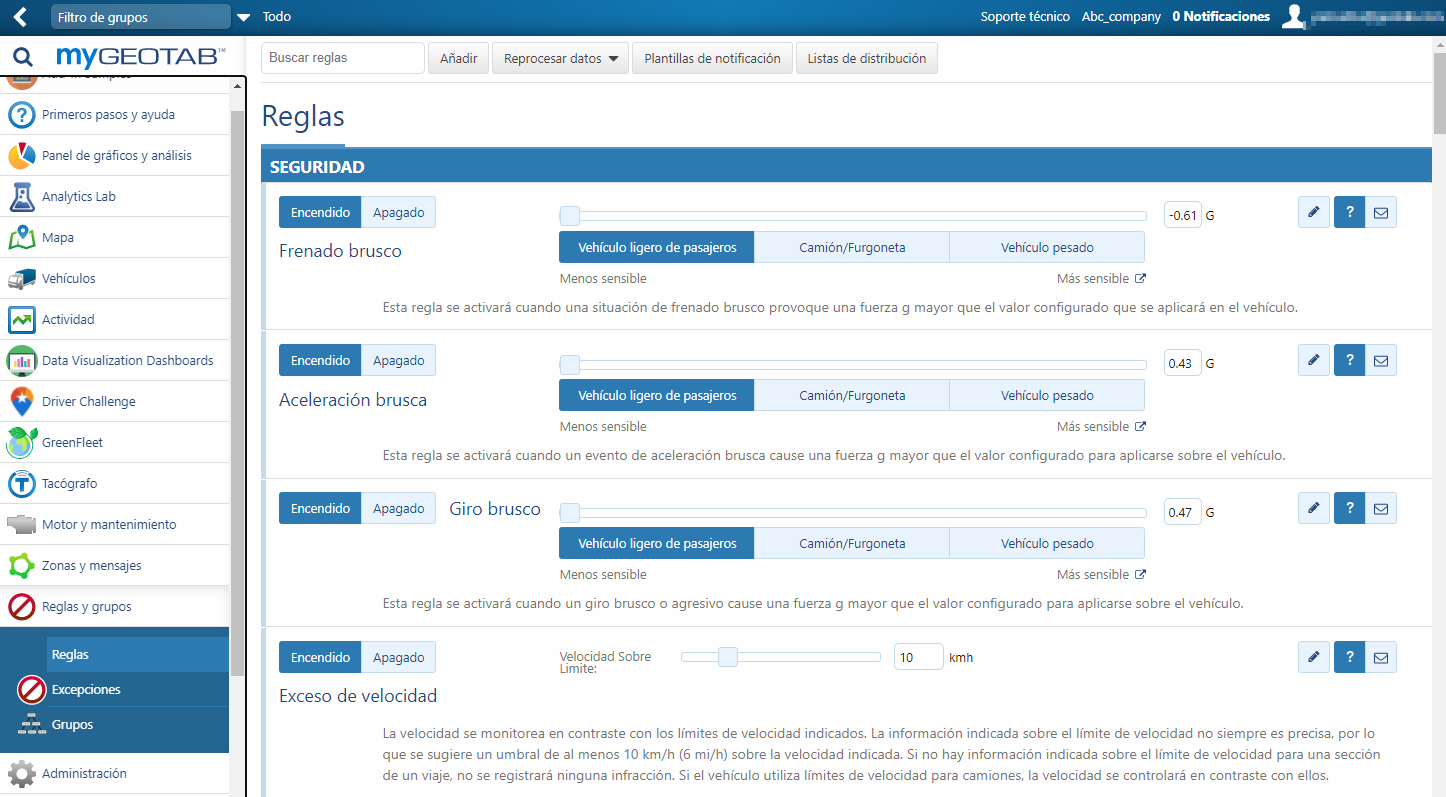Click pencil icon for Exceso de velocidad
This screenshot has width=1446, height=797.
(1313, 657)
